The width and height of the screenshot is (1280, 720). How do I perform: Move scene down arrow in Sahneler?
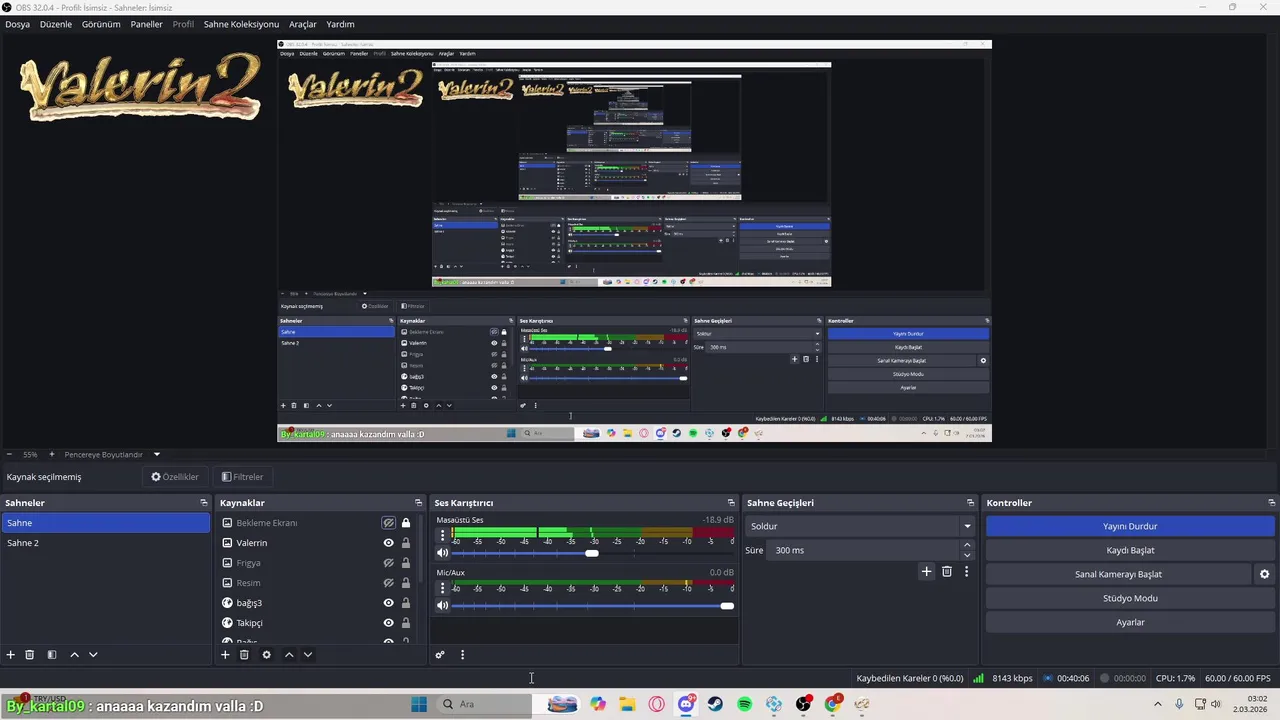pyautogui.click(x=93, y=655)
